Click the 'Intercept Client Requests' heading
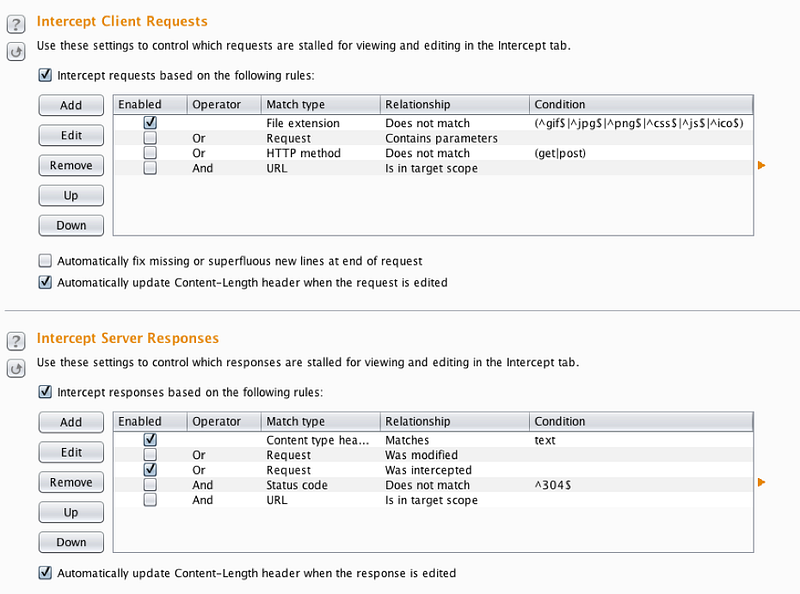Viewport: 800px width, 594px height. pyautogui.click(x=122, y=21)
